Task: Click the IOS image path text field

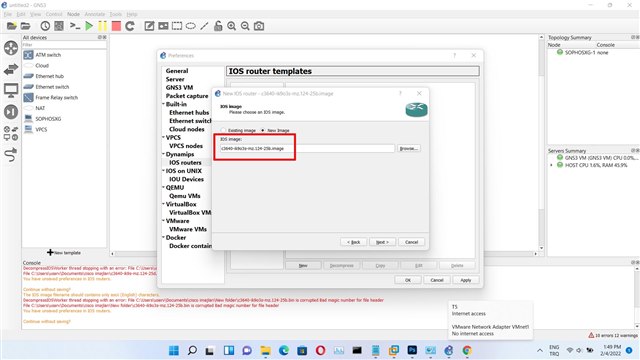Action: click(x=307, y=149)
